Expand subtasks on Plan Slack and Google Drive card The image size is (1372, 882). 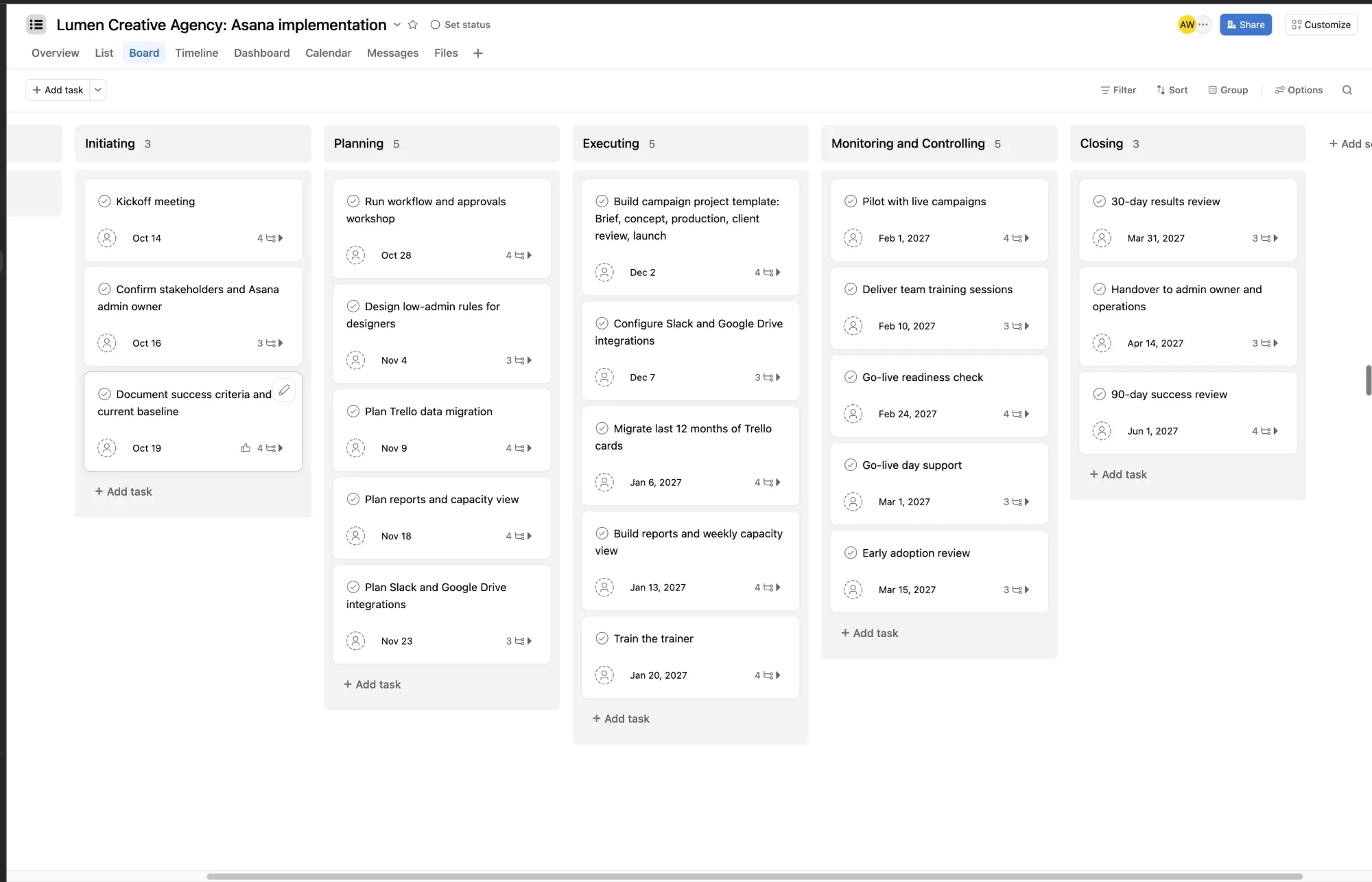[x=519, y=641]
